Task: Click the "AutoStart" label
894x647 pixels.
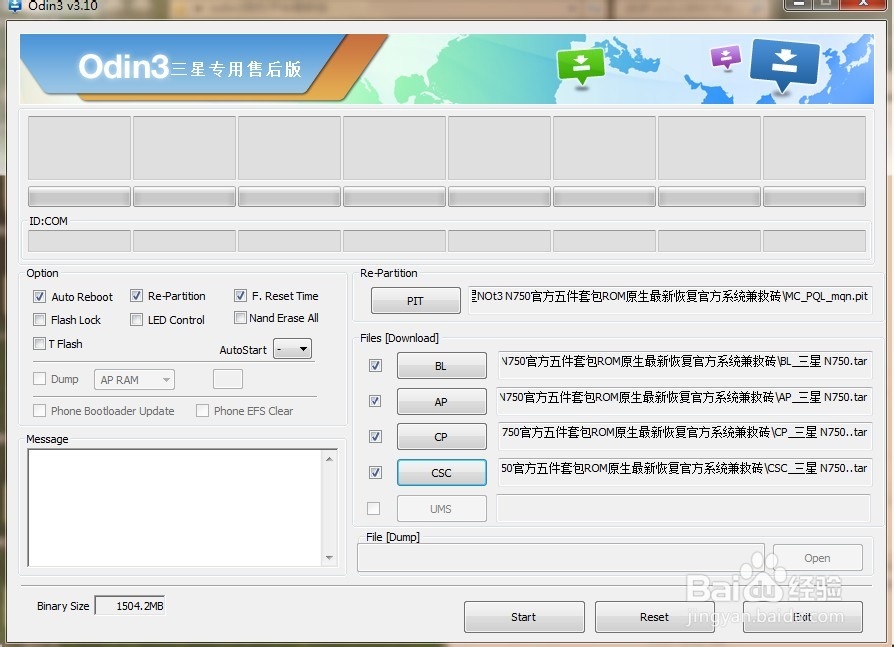Action: click(x=243, y=349)
